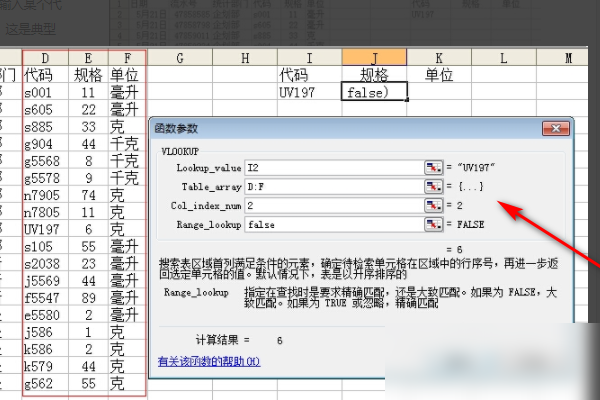Click 单位 header cell in column K

(439, 75)
